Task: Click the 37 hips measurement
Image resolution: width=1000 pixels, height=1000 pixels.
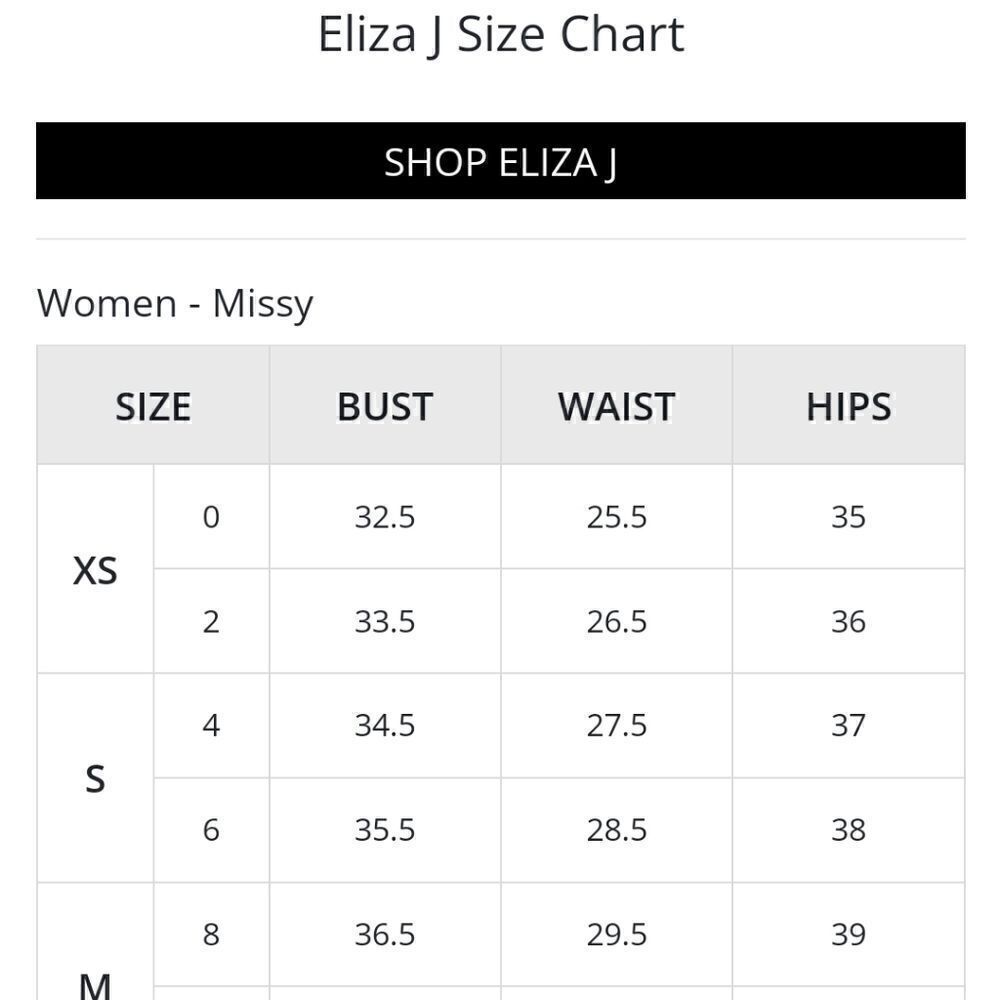Action: click(x=849, y=726)
